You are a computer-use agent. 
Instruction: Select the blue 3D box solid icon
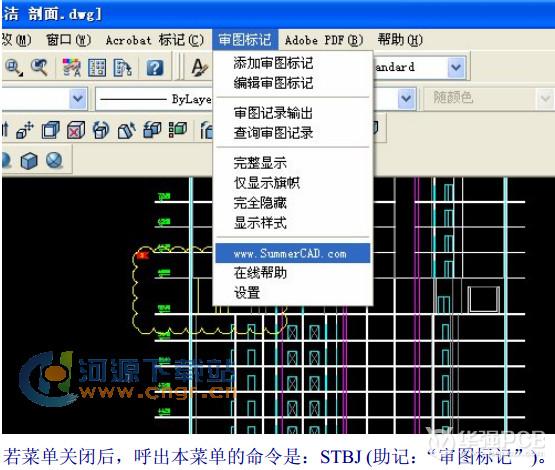pos(29,160)
